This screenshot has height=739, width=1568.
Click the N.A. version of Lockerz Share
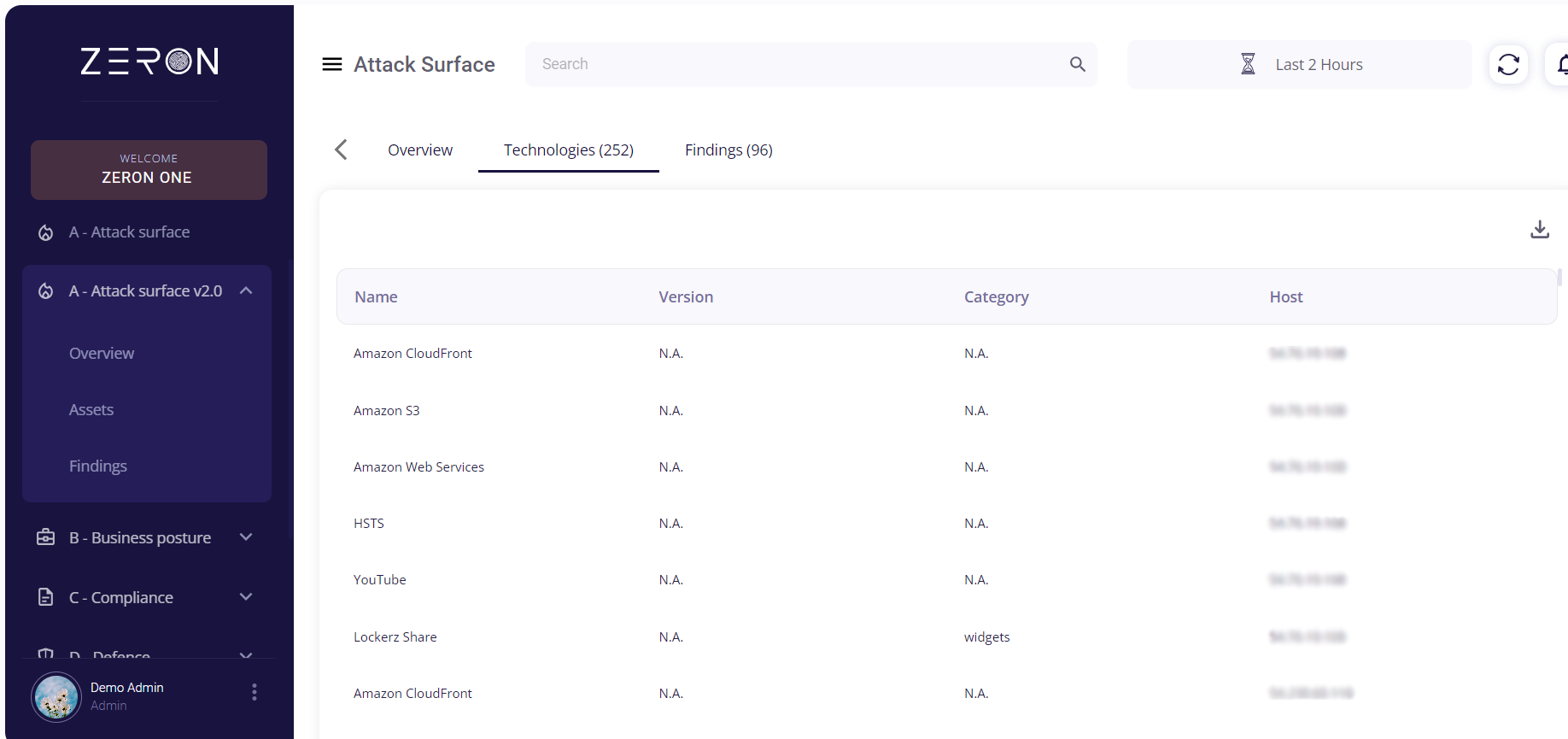[x=671, y=636]
